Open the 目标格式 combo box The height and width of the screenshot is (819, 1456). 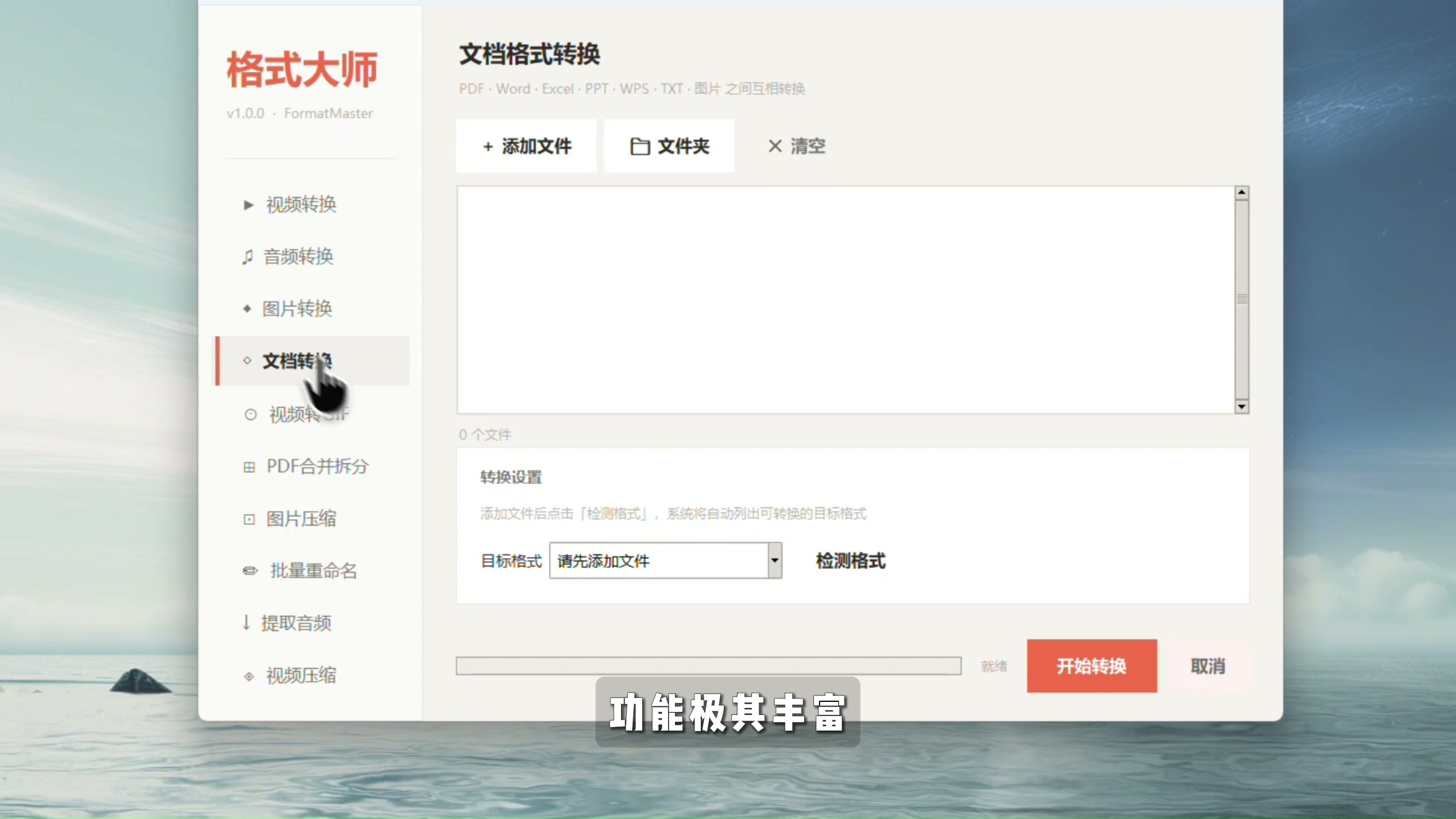tap(665, 561)
